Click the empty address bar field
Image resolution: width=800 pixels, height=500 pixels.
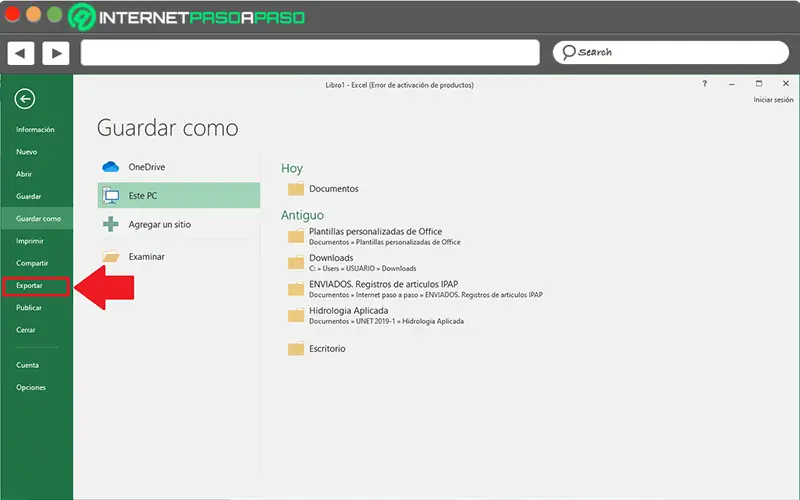click(x=310, y=53)
